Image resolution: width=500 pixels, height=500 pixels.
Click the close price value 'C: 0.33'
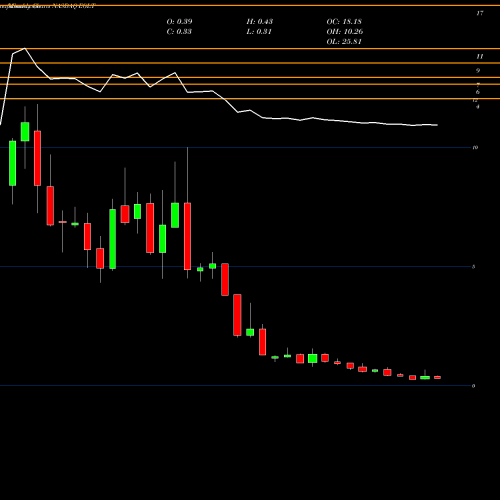(179, 31)
